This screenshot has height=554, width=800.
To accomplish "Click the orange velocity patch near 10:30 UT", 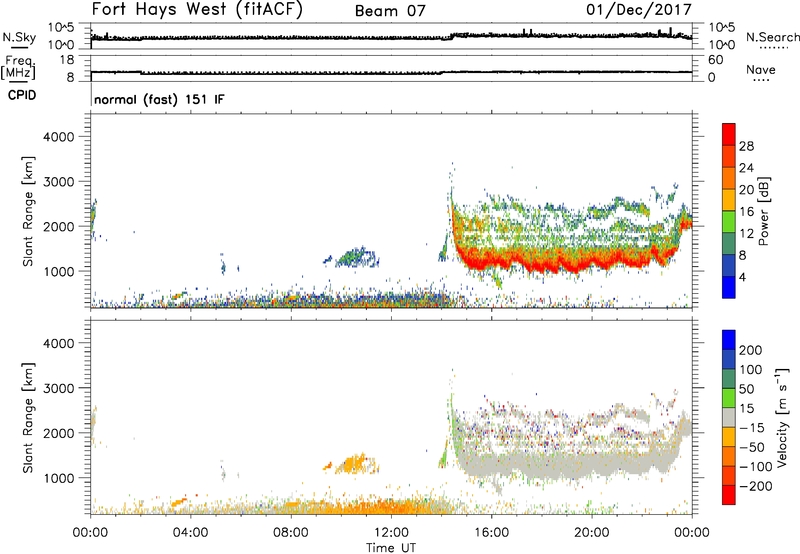I will [x=354, y=464].
